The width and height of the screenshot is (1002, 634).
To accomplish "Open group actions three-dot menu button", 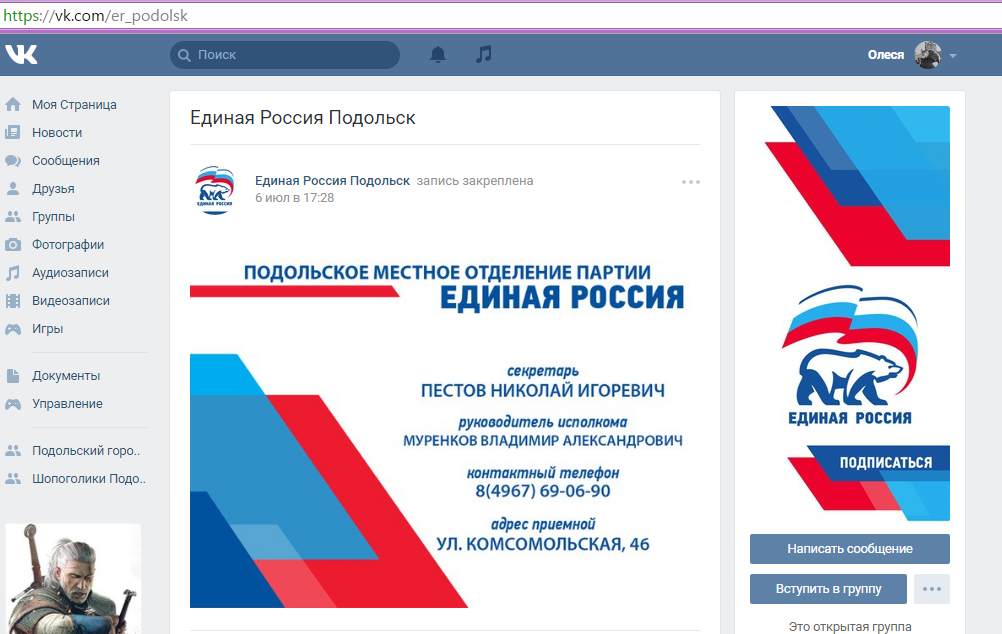I will [x=932, y=589].
